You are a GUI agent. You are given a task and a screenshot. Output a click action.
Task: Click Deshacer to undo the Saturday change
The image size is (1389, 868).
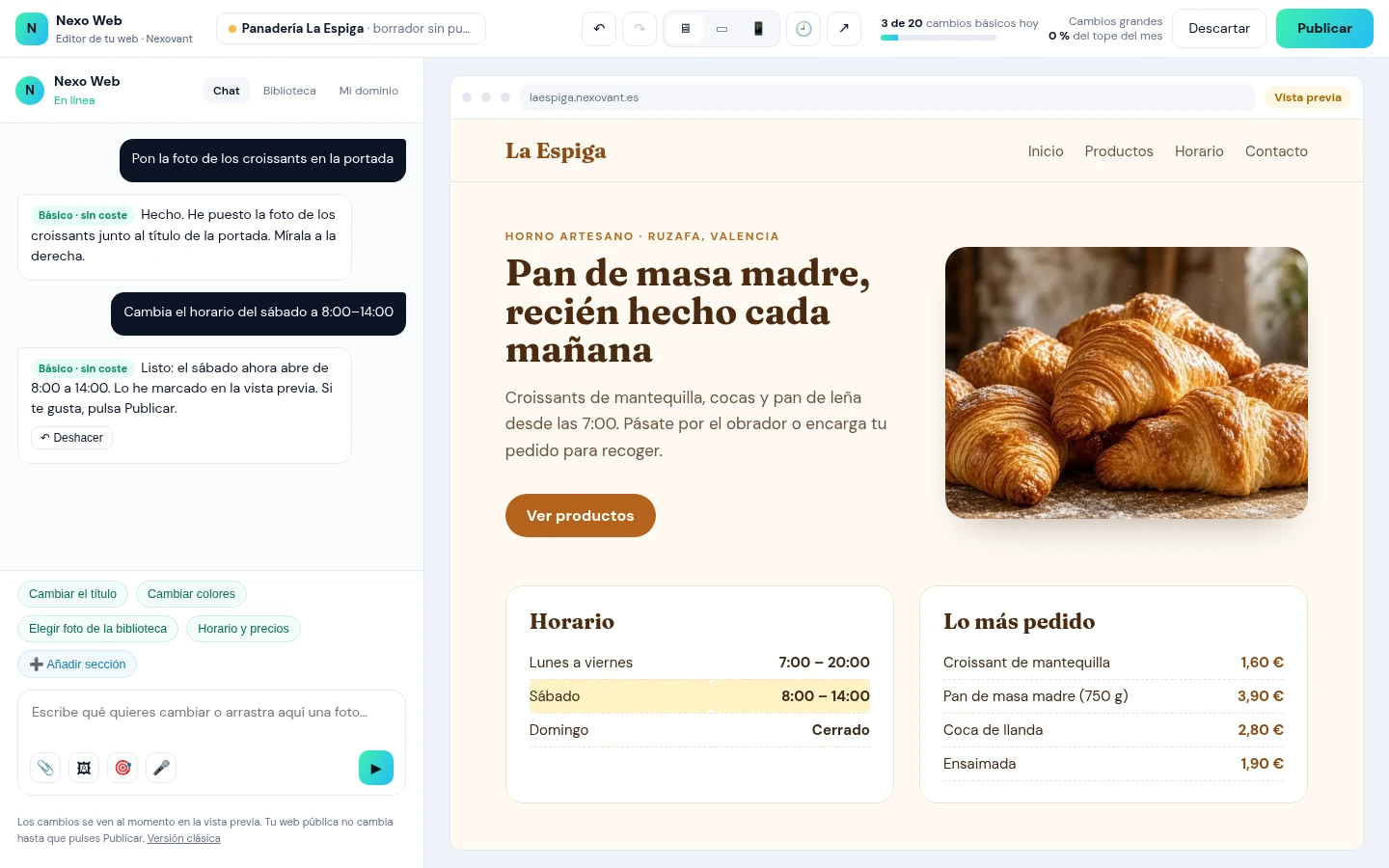pyautogui.click(x=72, y=438)
